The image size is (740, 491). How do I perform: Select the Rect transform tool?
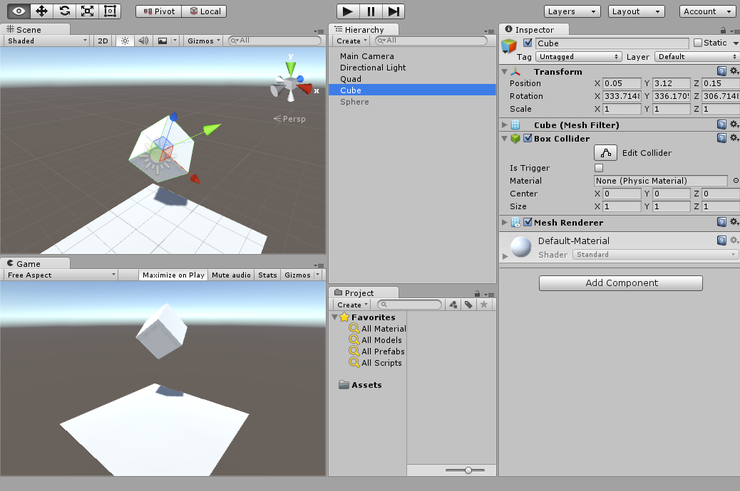pos(110,11)
